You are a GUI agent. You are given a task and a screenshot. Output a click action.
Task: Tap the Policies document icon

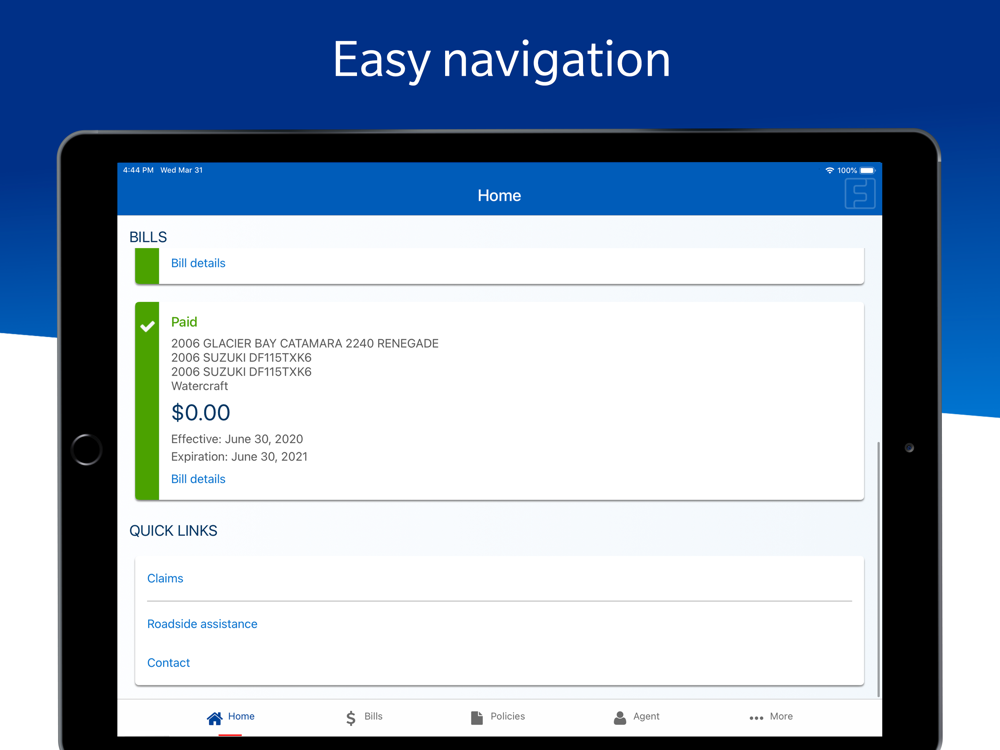pyautogui.click(x=476, y=717)
